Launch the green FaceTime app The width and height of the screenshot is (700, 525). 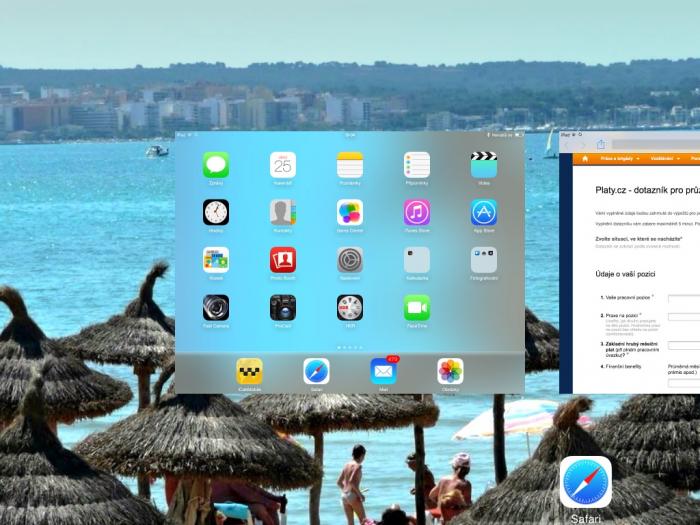coord(417,307)
